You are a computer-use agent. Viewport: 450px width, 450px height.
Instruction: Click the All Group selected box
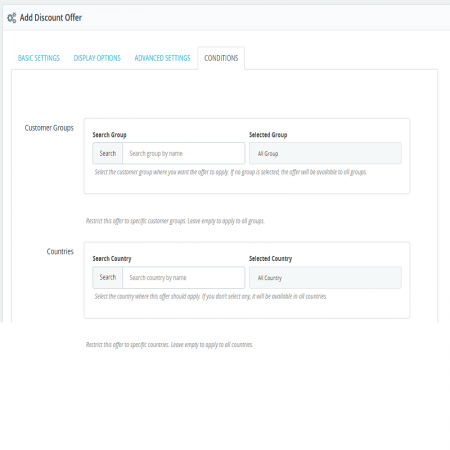click(x=325, y=153)
